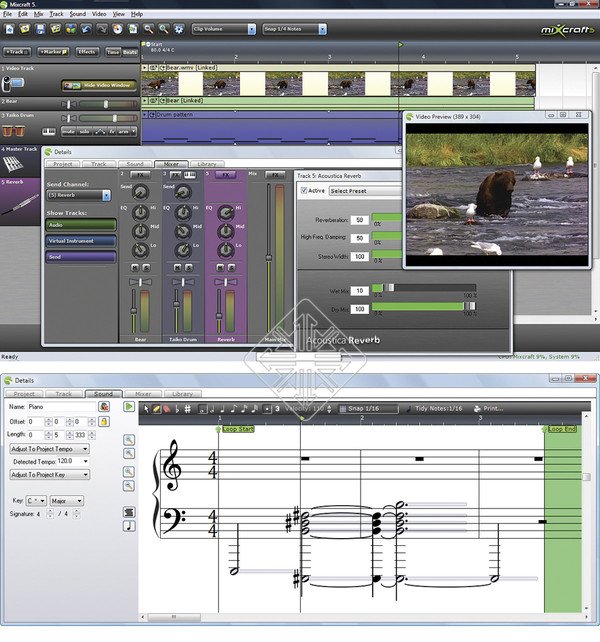Image resolution: width=600 pixels, height=642 pixels.
Task: Click the green play button in Sound panel
Action: pyautogui.click(x=129, y=407)
